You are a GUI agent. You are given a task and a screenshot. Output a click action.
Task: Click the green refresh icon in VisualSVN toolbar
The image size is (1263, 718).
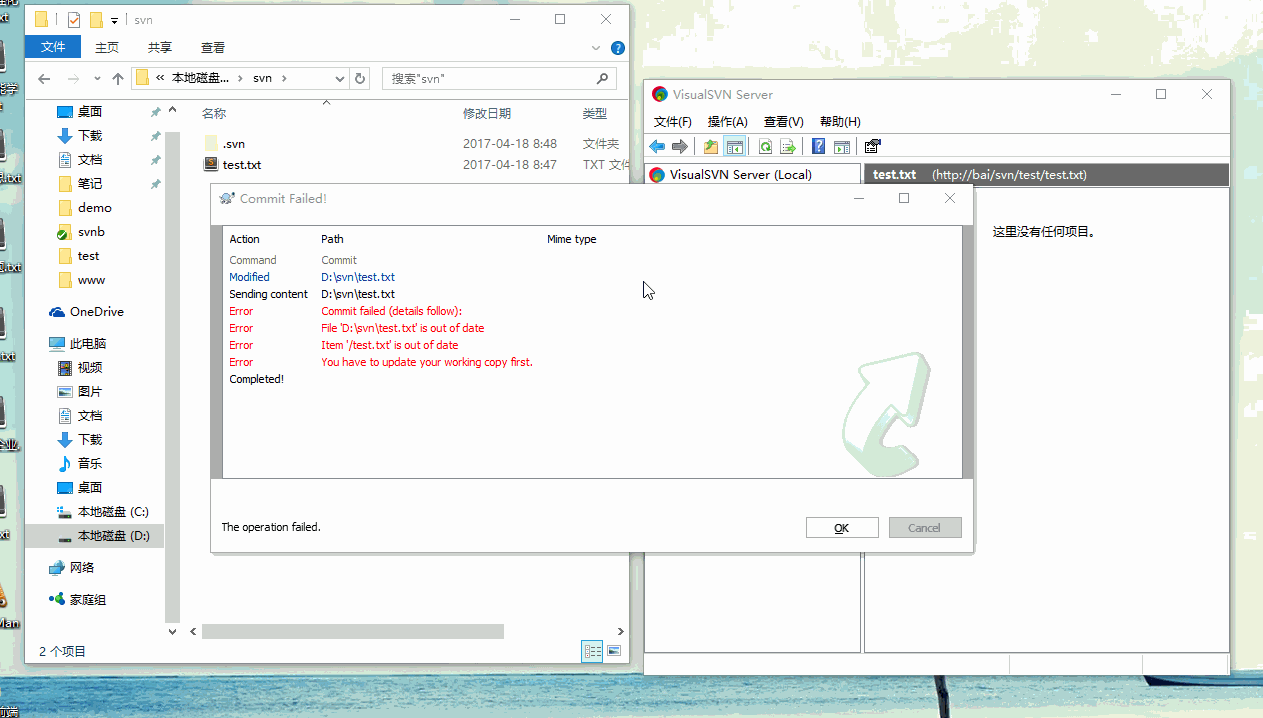pyautogui.click(x=765, y=147)
